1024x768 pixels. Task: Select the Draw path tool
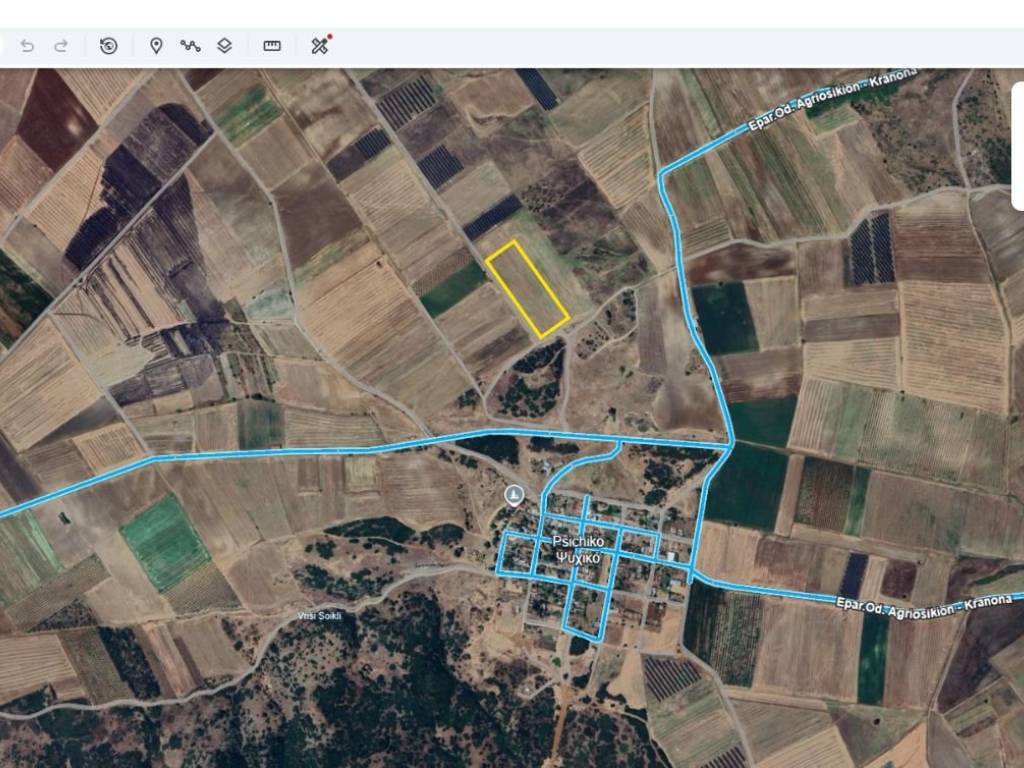click(x=190, y=46)
